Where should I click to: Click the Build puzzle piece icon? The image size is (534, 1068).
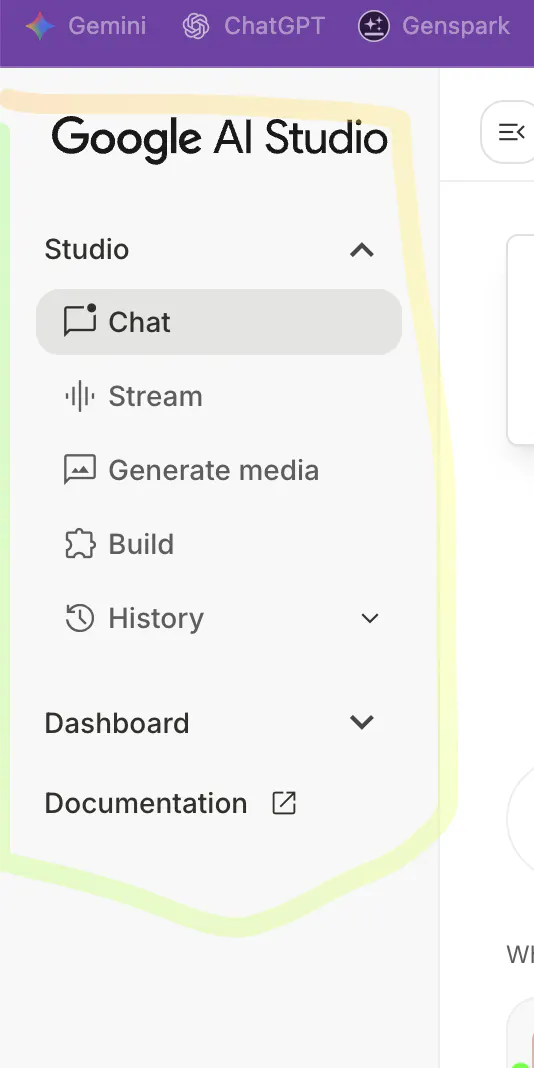[x=80, y=544]
